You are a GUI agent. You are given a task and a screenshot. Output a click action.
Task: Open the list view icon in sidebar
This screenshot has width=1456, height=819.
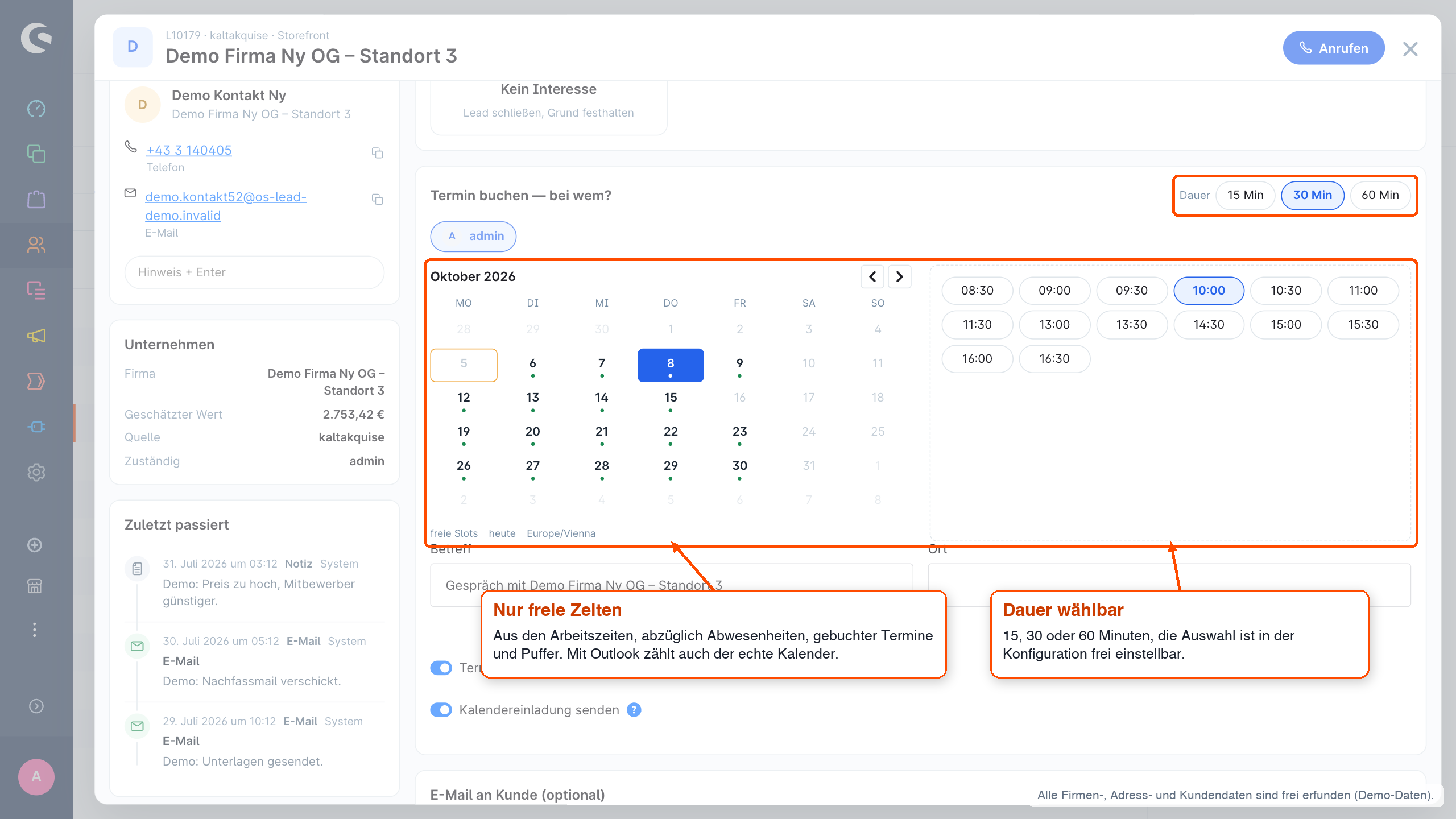(x=36, y=290)
